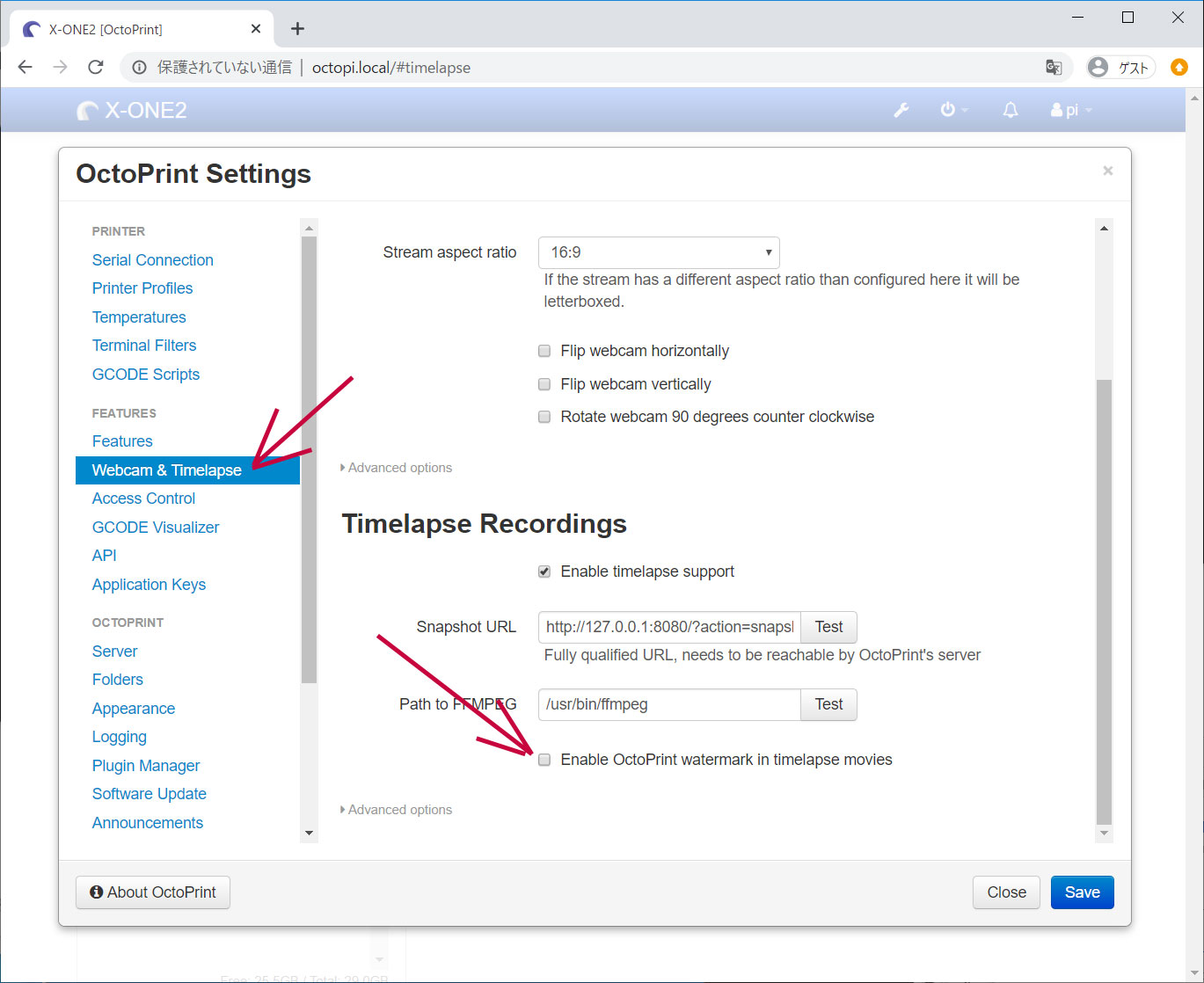Open Printer Profiles settings

pos(142,288)
